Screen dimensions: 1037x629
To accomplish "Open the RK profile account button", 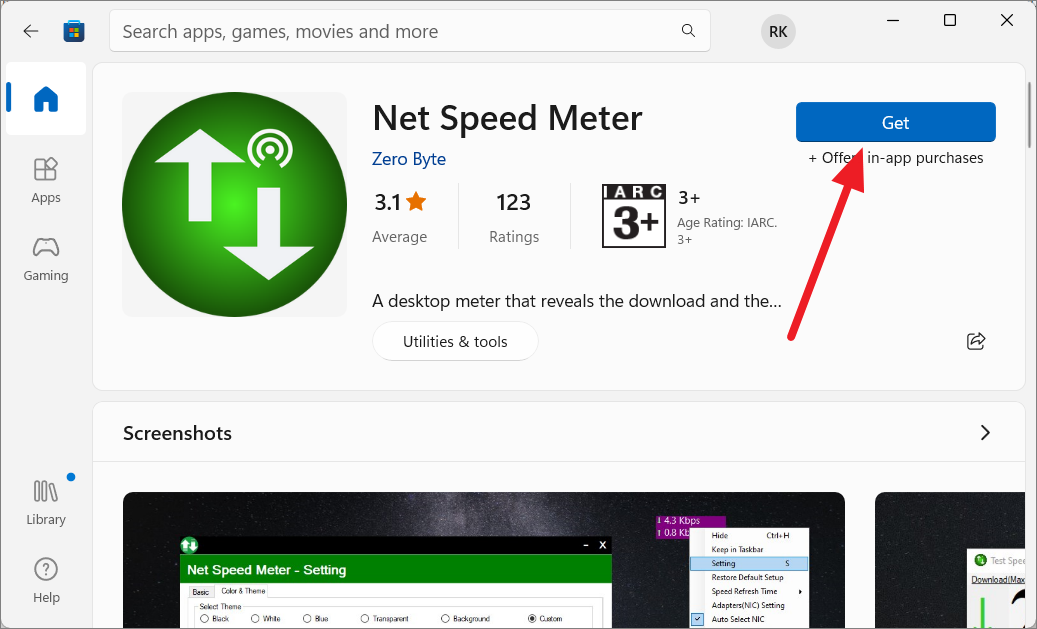I will coord(778,32).
